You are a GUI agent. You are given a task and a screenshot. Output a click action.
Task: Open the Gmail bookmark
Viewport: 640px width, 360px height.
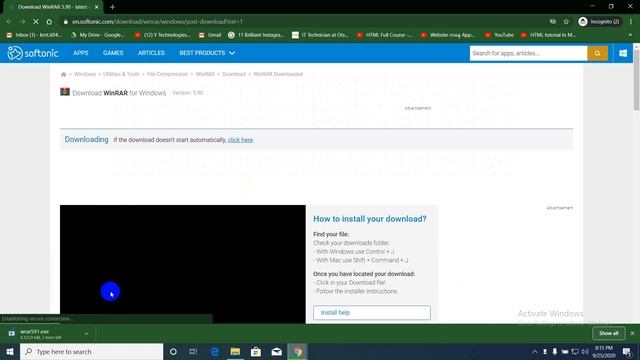[210, 35]
